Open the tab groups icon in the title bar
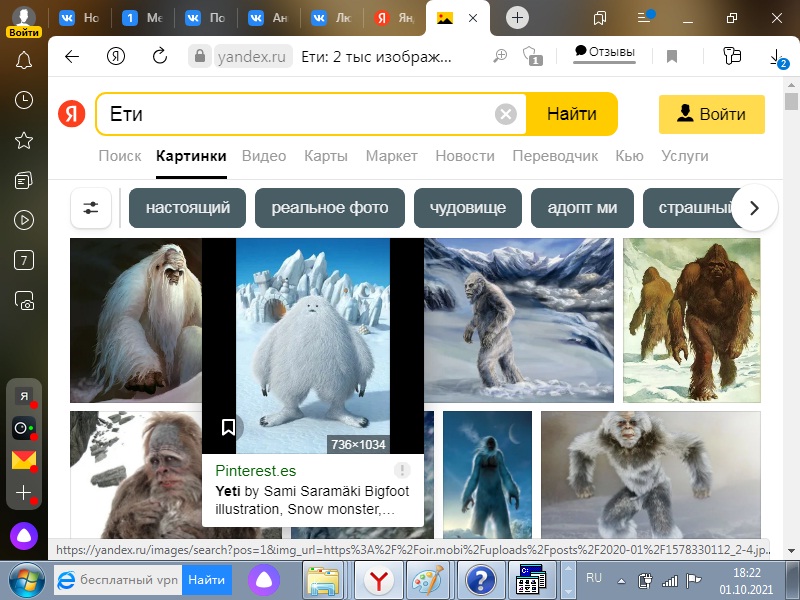Screen dimensions: 800x600 [x=600, y=18]
